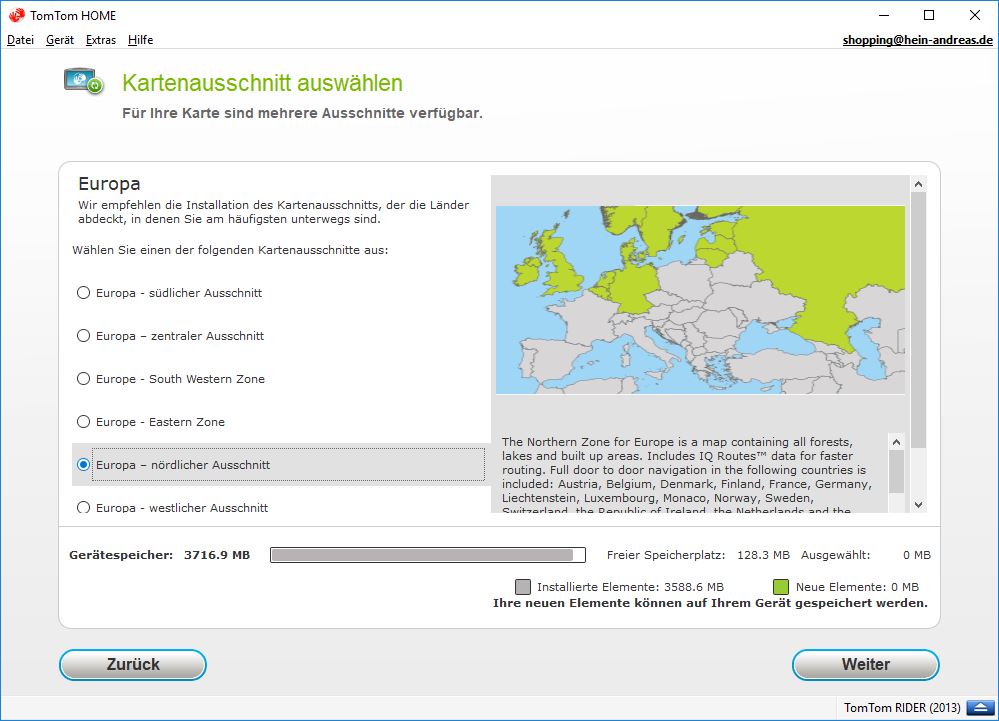
Task: Select Europa – westlicher Ausschnitt radio button
Action: tap(84, 507)
